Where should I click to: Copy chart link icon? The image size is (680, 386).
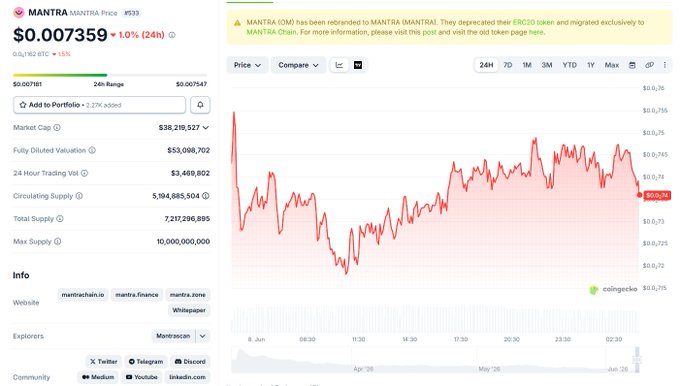[649, 65]
